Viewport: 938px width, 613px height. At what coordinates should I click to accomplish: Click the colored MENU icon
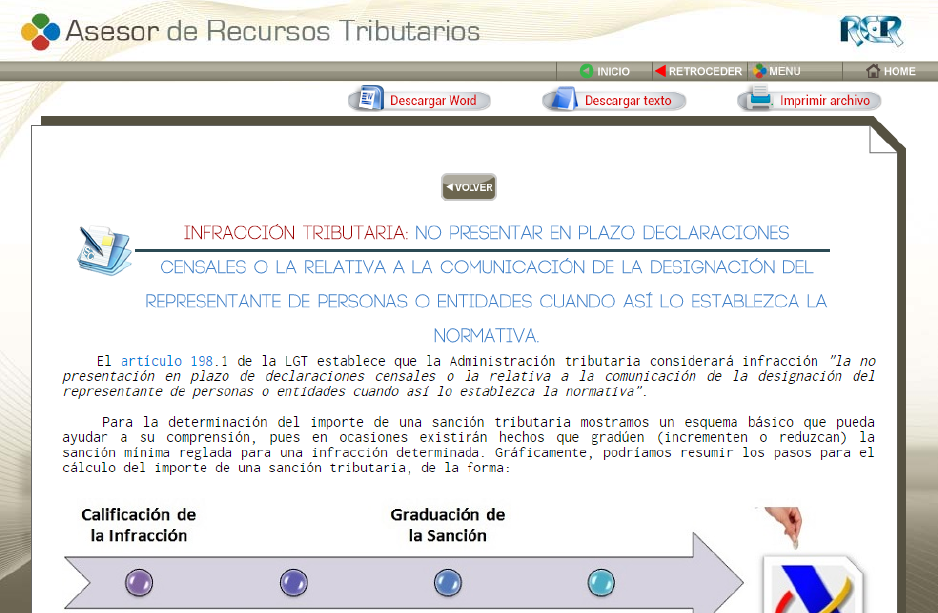tap(760, 71)
